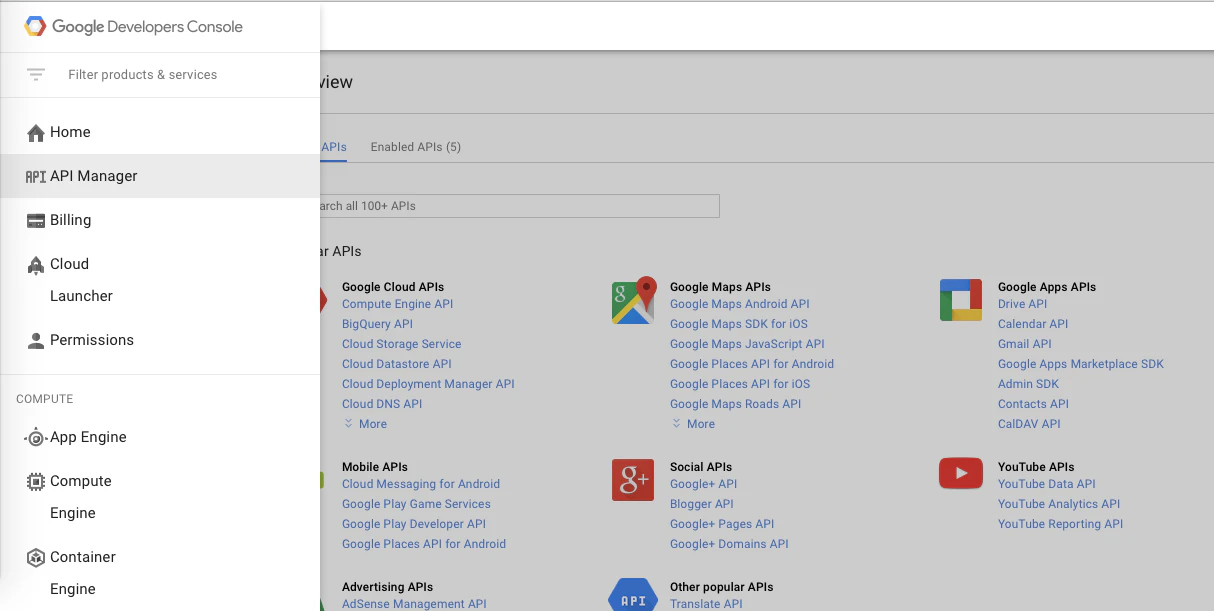Click the Compute Engine chip icon
The height and width of the screenshot is (611, 1214).
point(36,481)
